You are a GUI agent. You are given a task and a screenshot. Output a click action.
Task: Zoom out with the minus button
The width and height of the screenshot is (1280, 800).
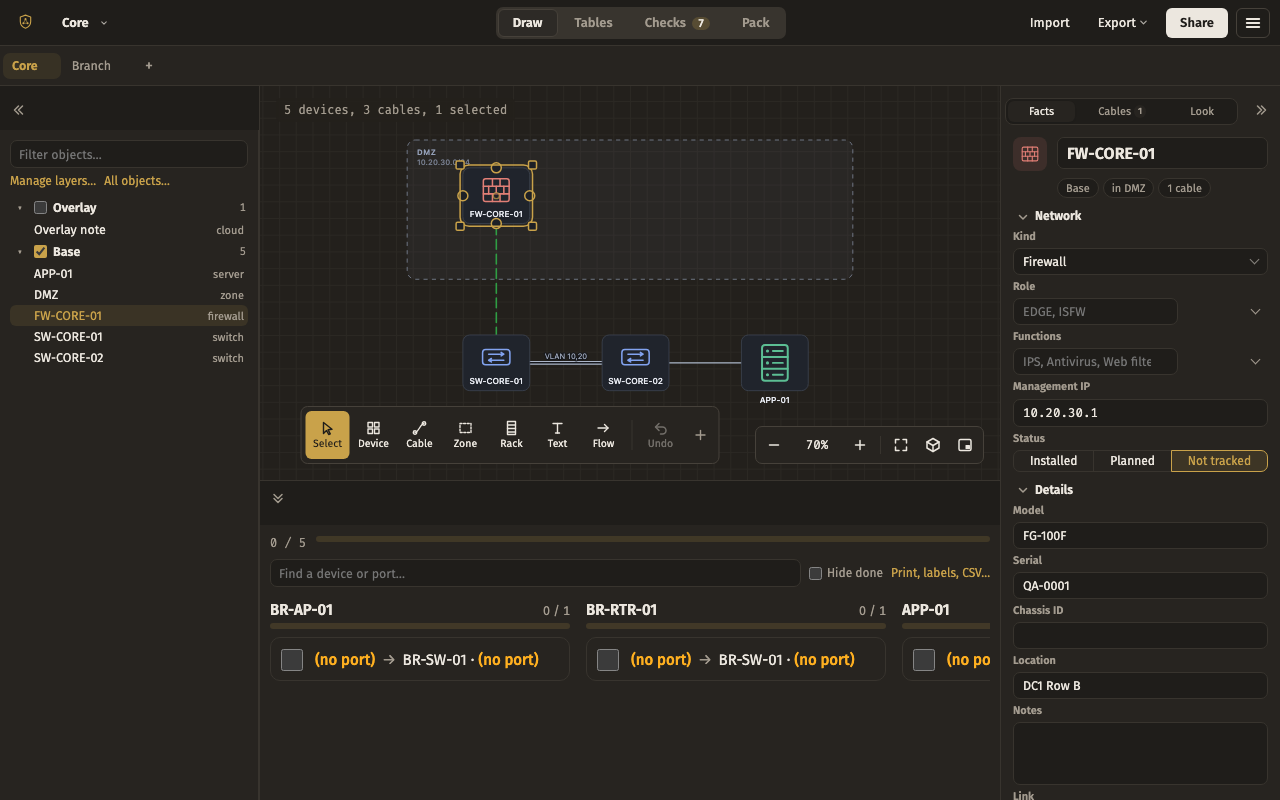774,445
